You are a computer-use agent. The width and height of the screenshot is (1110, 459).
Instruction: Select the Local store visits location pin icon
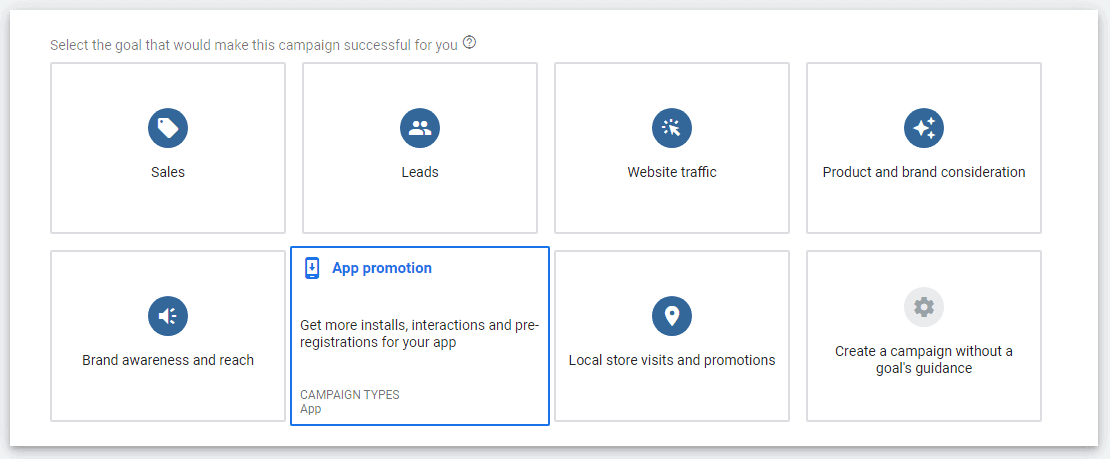[672, 316]
